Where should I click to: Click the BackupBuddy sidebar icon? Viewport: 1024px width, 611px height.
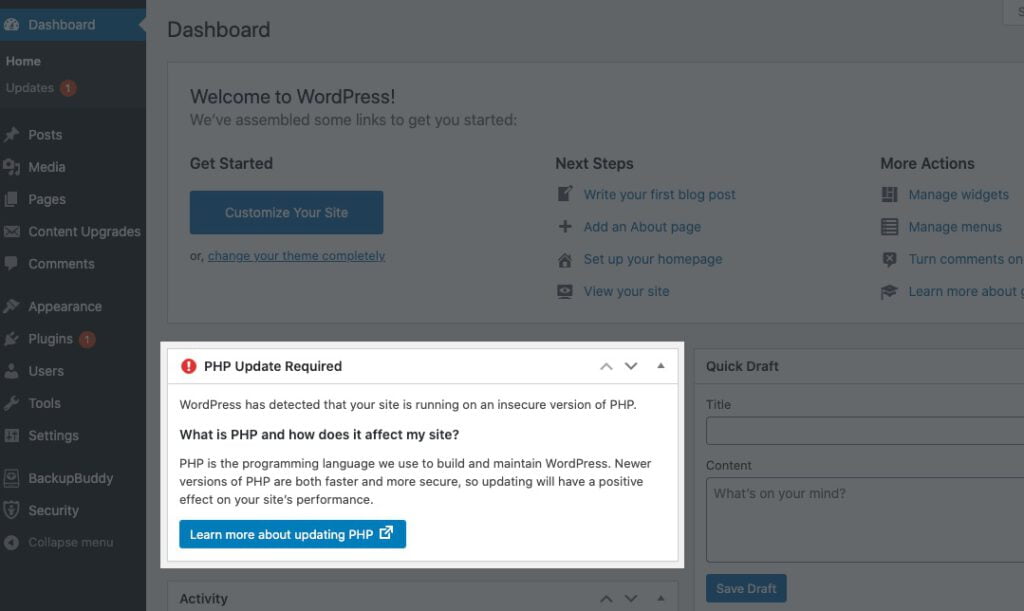[x=14, y=478]
